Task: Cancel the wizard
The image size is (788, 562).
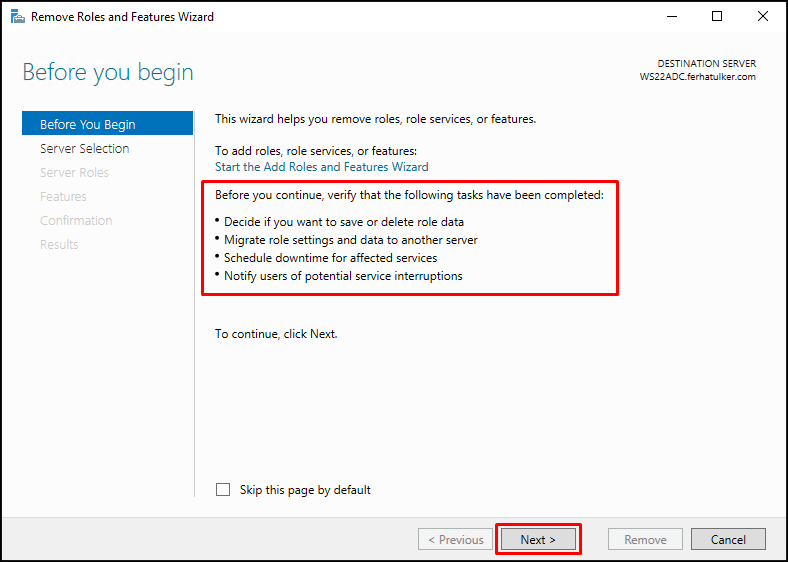Action: pos(728,540)
